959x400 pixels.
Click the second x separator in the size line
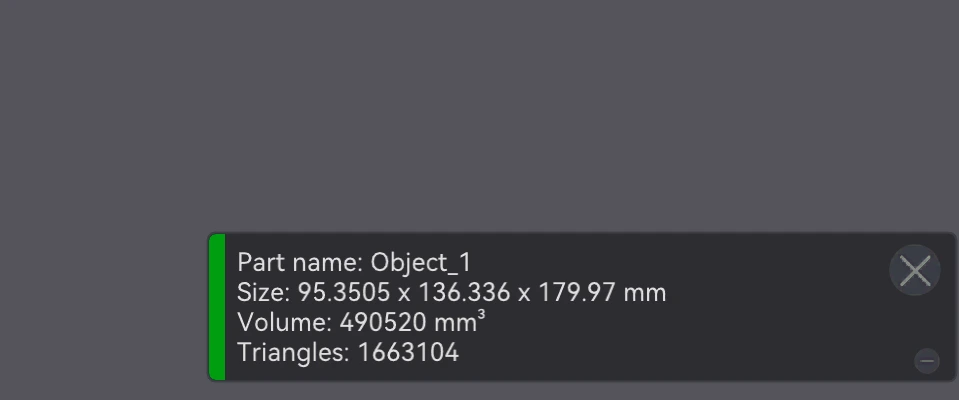coord(524,294)
